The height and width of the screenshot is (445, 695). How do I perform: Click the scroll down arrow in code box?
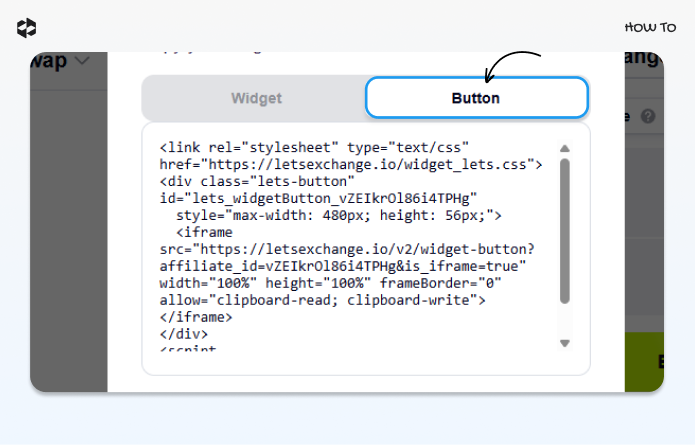pos(564,343)
